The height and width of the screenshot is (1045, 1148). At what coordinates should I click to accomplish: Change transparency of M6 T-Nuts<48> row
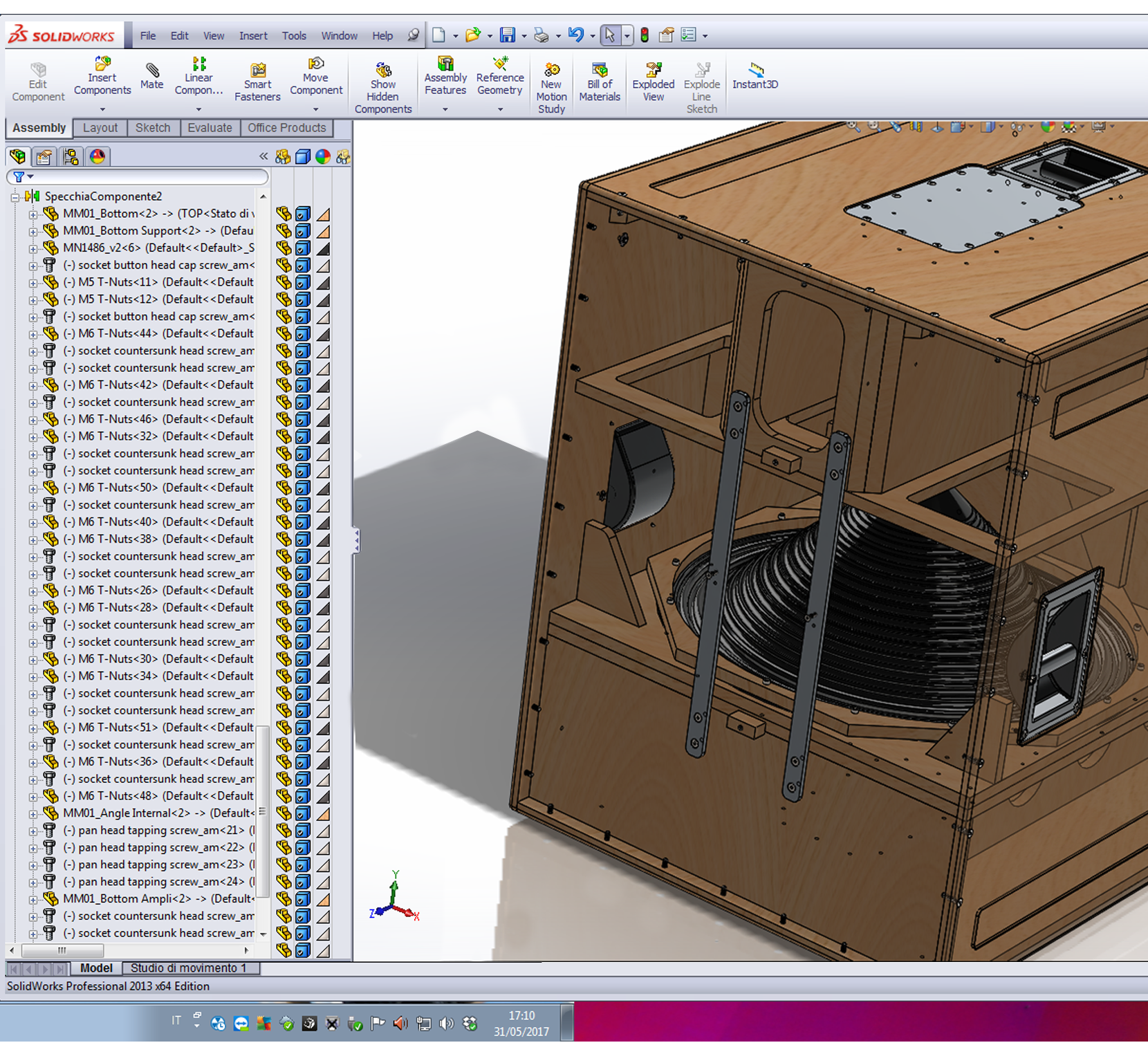coord(323,796)
